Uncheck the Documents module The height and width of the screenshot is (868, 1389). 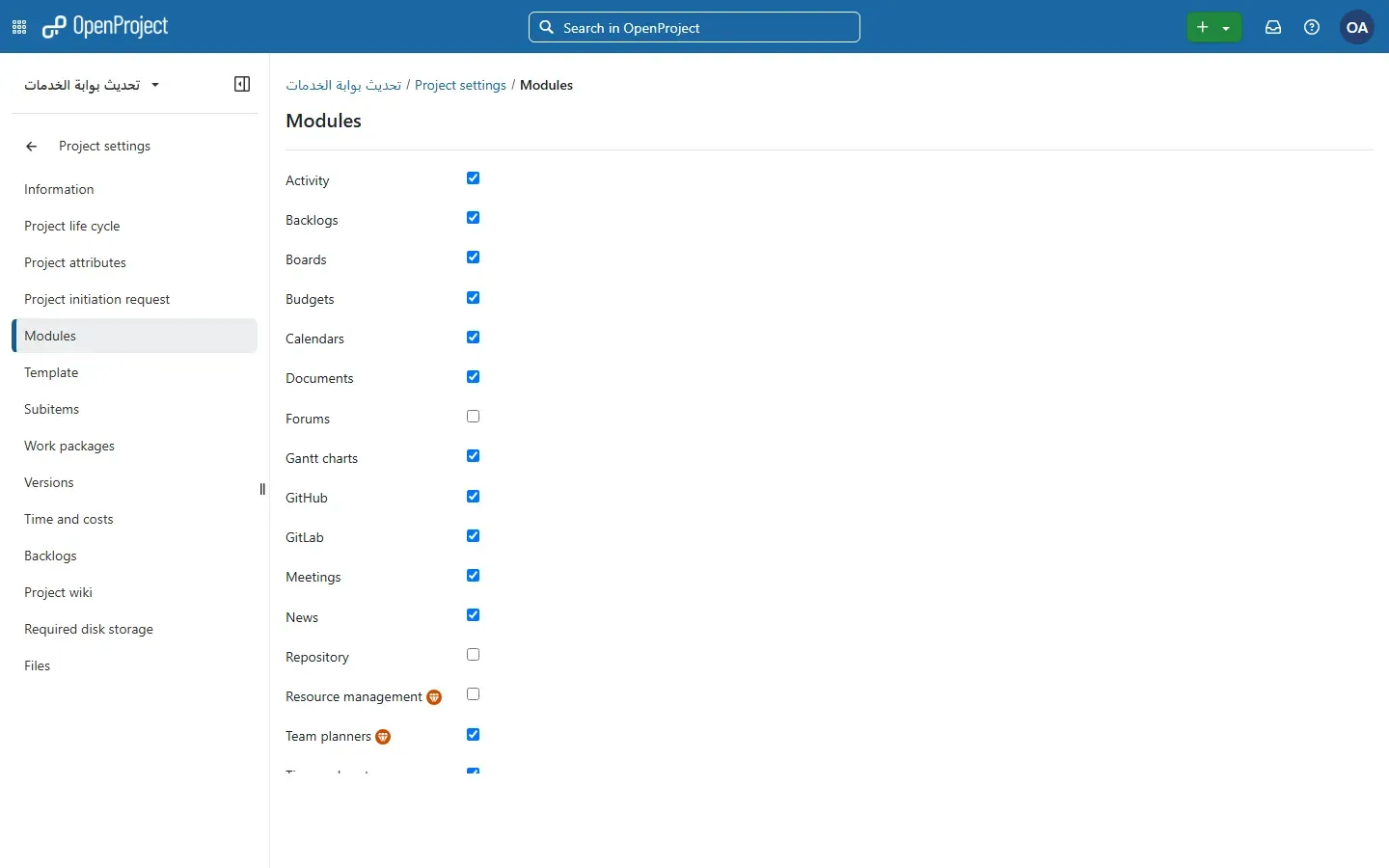coord(473,377)
